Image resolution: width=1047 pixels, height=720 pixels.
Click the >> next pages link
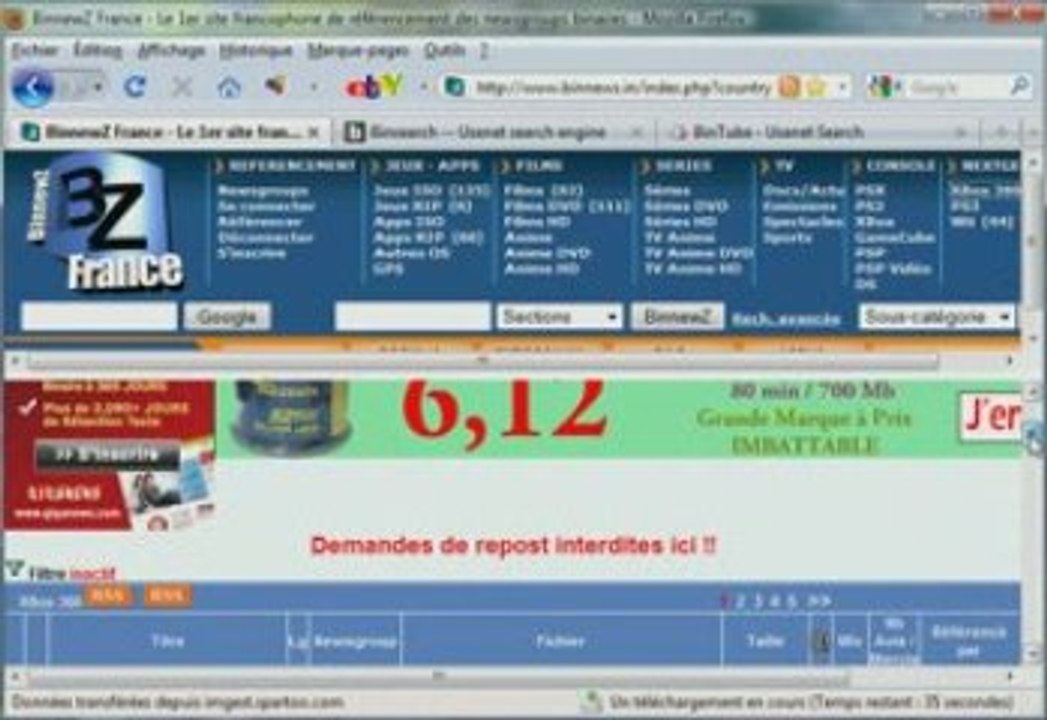point(819,601)
